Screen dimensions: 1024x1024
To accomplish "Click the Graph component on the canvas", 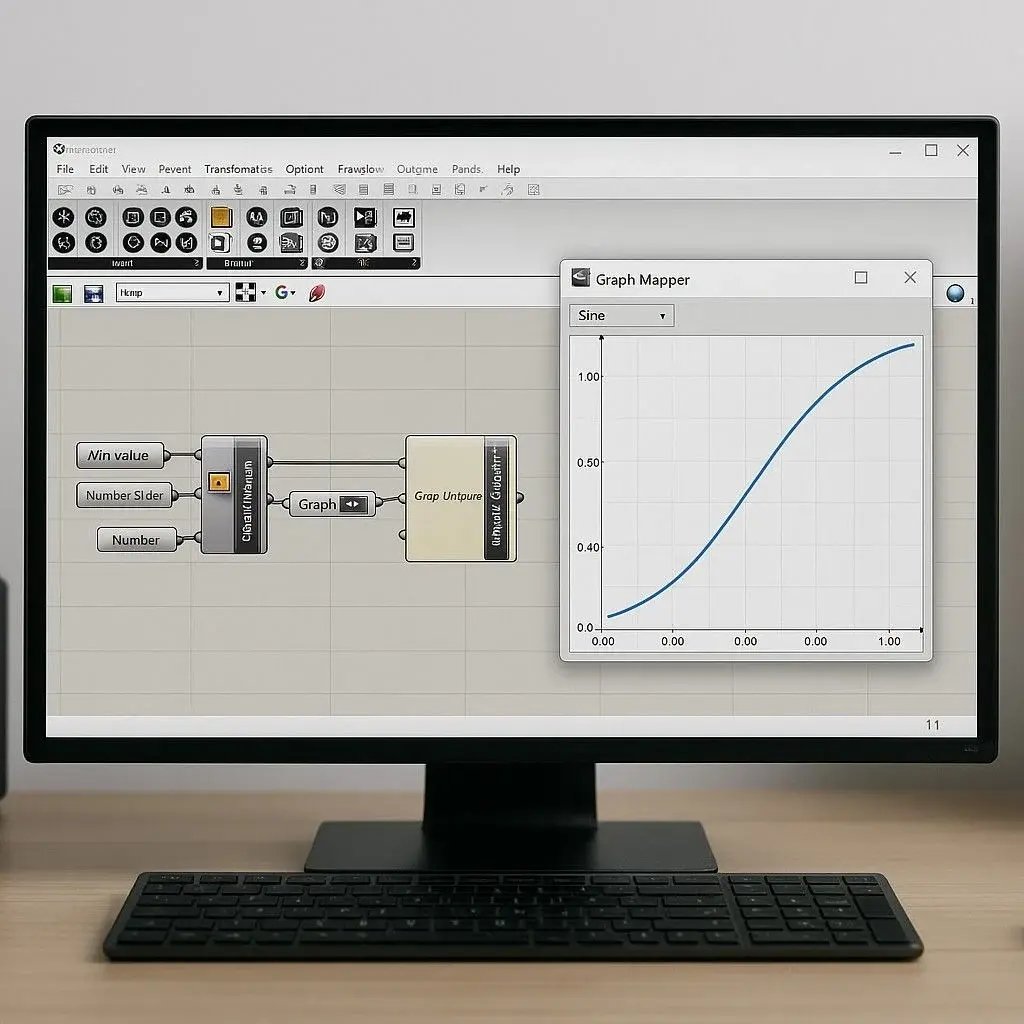I will tap(330, 504).
